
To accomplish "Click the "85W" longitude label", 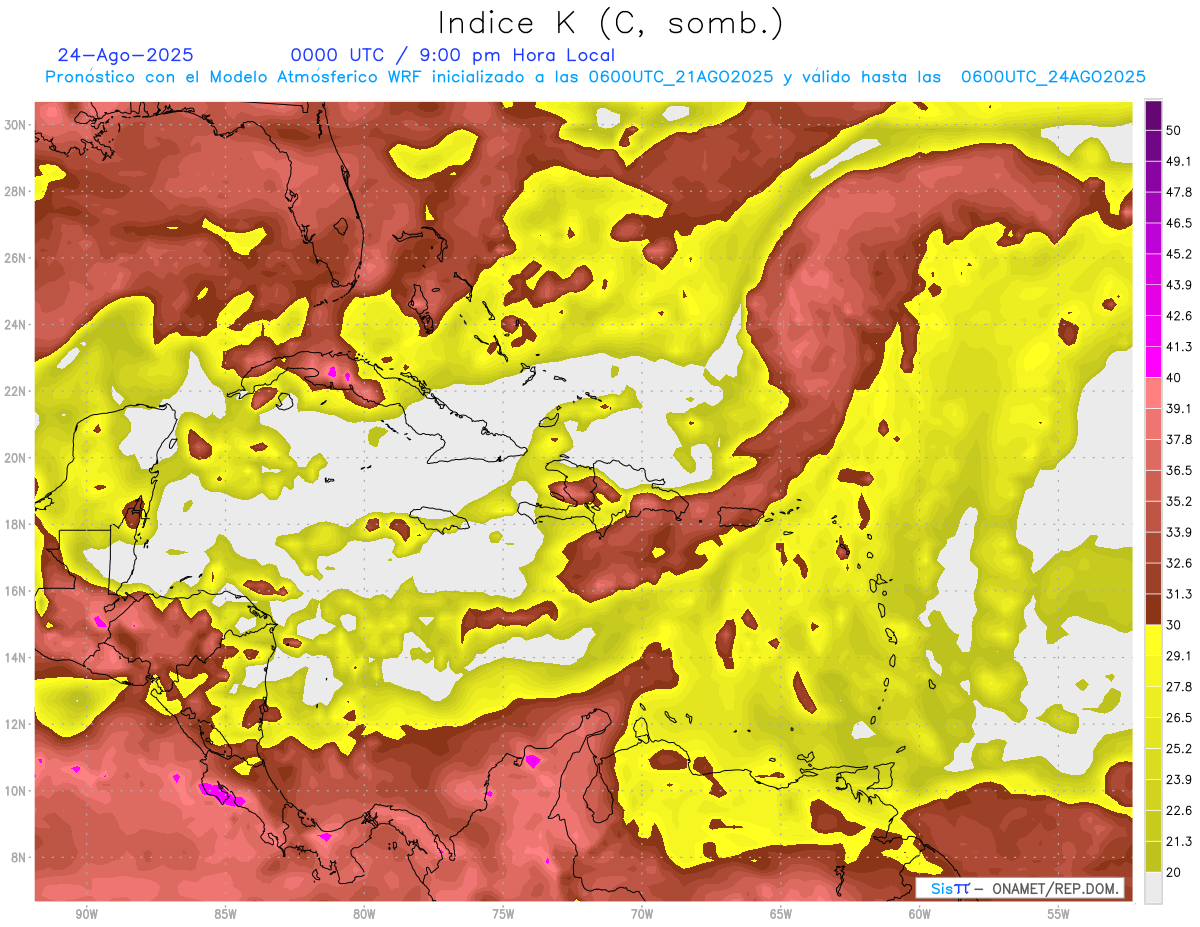I will 225,915.
